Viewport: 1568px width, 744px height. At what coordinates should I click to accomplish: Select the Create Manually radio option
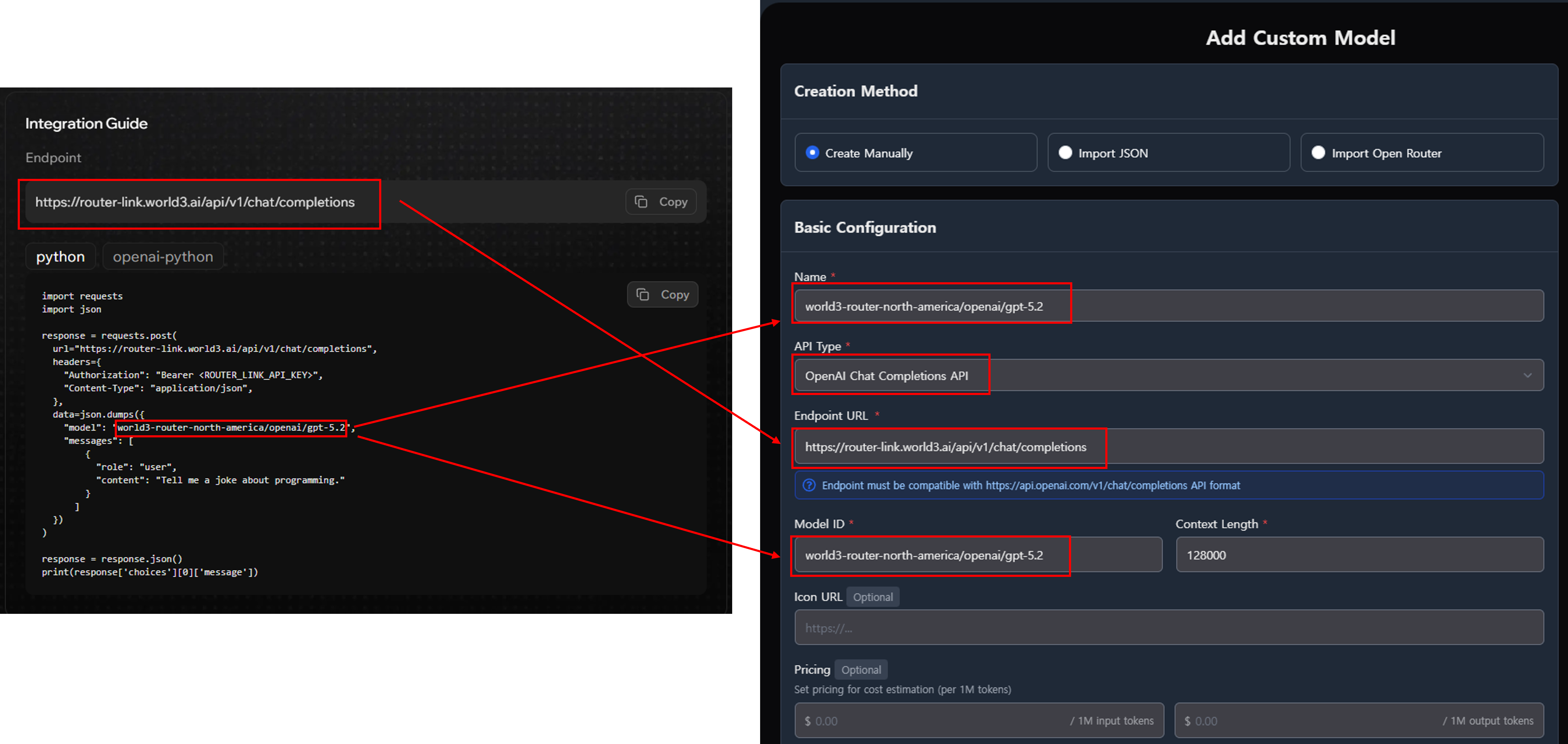[x=812, y=153]
